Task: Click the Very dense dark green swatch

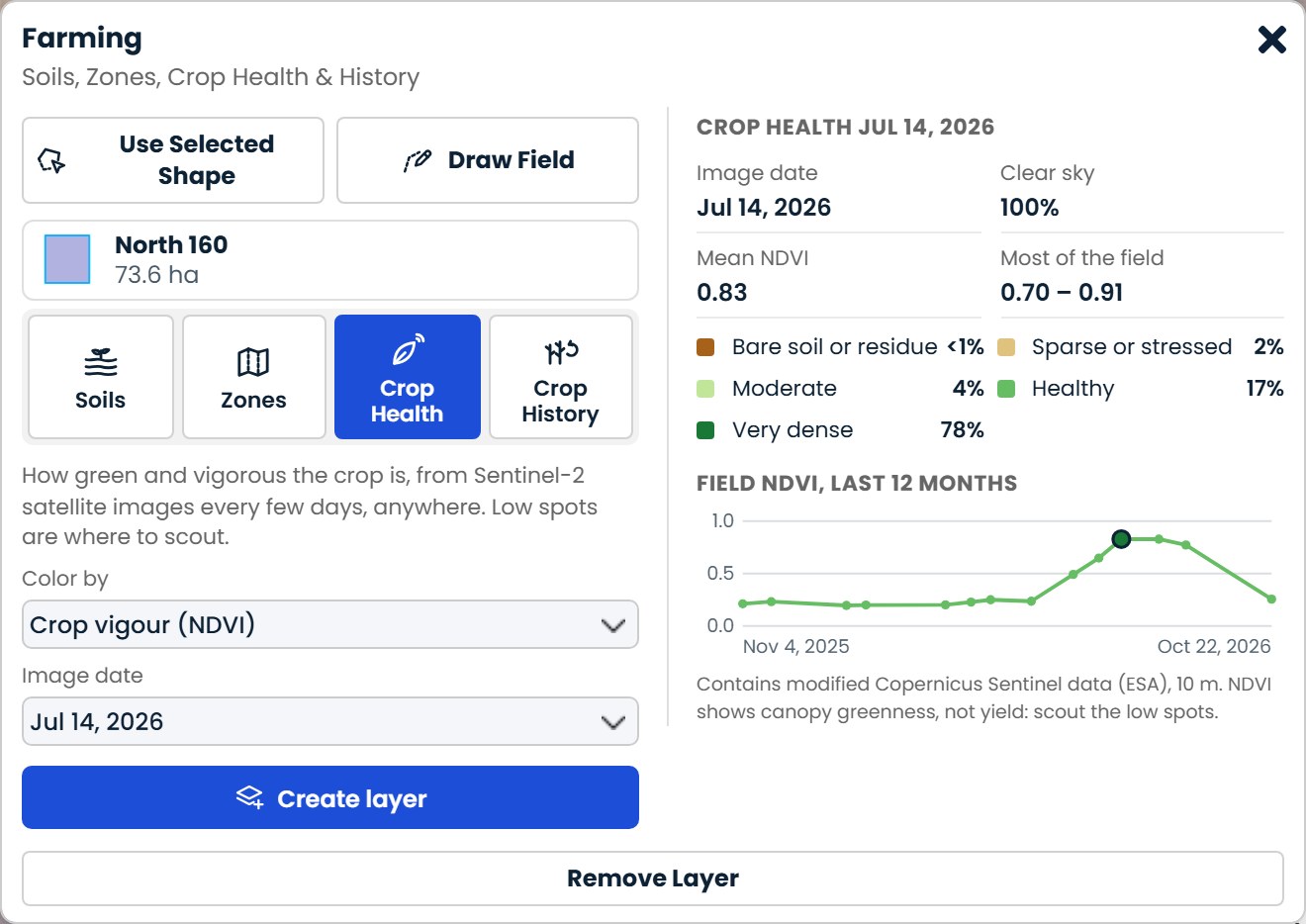Action: (x=705, y=430)
